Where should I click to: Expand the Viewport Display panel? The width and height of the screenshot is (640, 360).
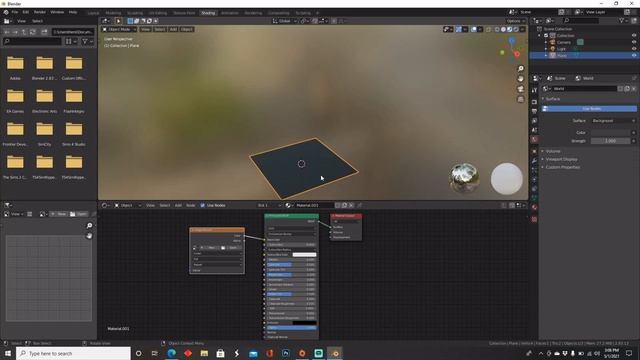[x=562, y=159]
